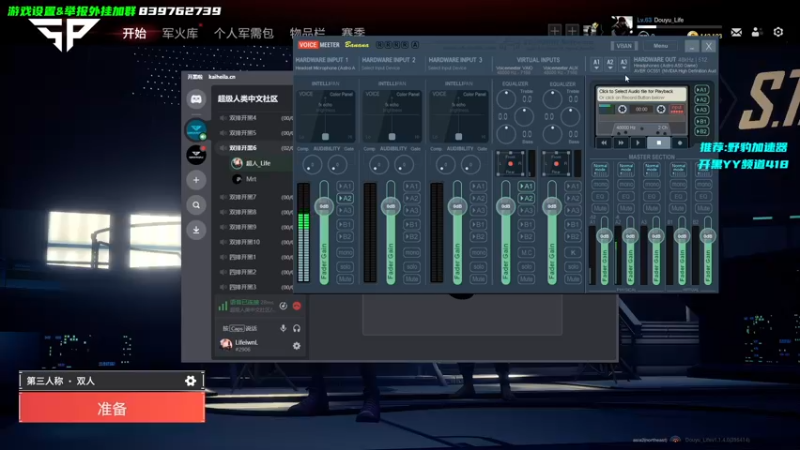The image size is (800, 450).
Task: Toggle solo on Hardware Input 1 strip
Action: [x=345, y=267]
